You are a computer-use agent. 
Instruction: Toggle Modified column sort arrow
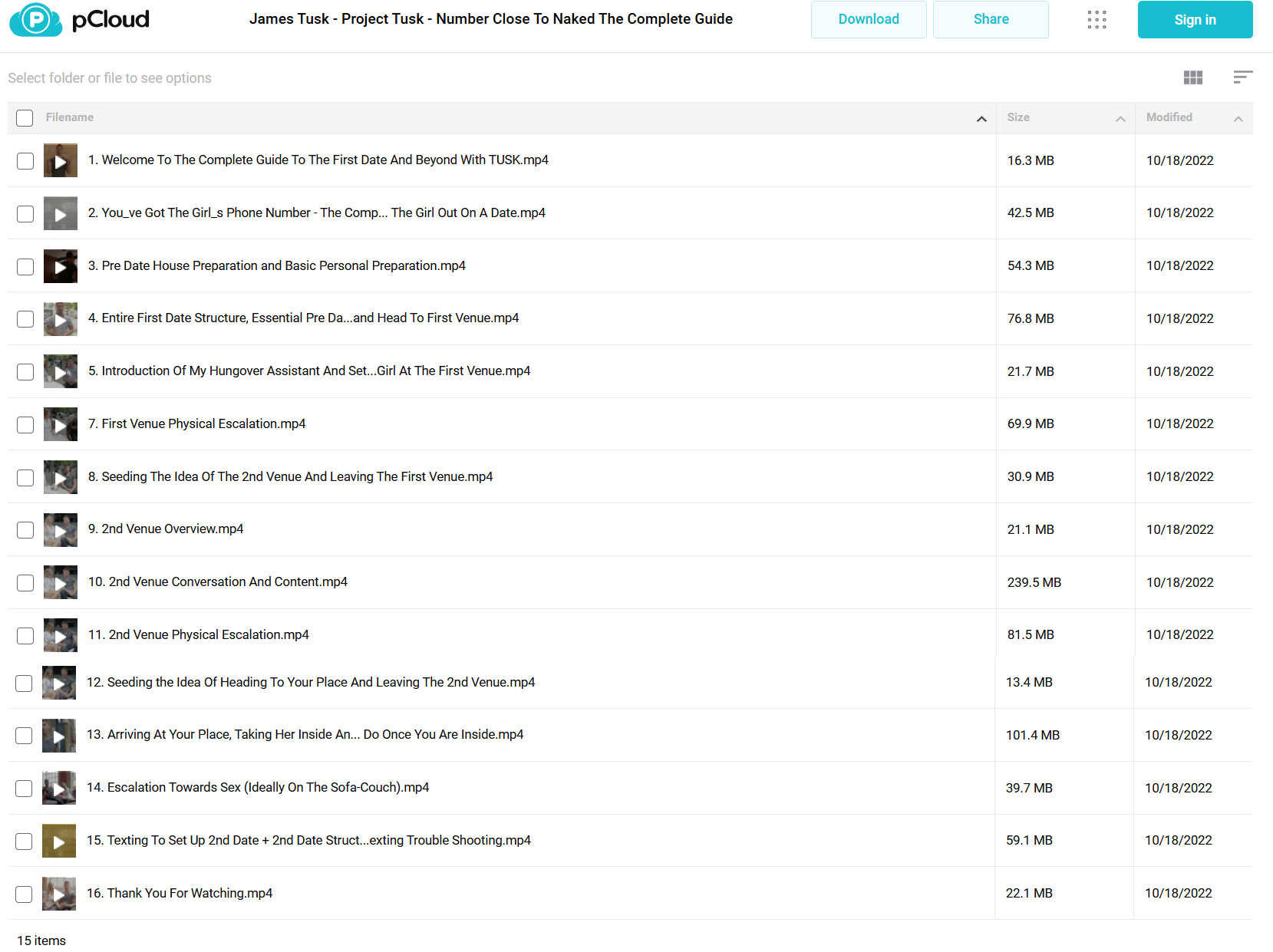1238,118
